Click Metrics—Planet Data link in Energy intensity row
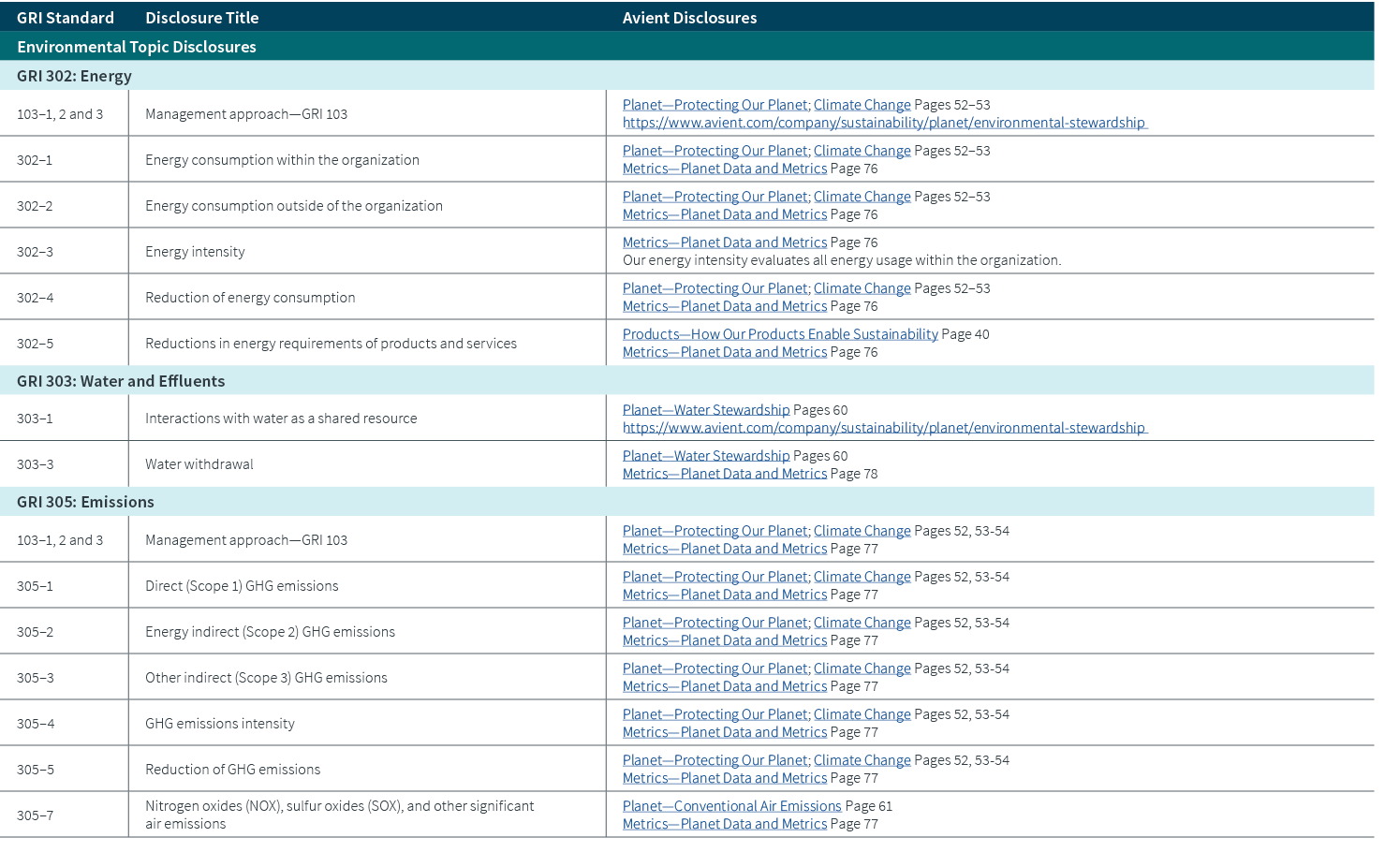This screenshot has height=852, width=1400. (x=724, y=242)
